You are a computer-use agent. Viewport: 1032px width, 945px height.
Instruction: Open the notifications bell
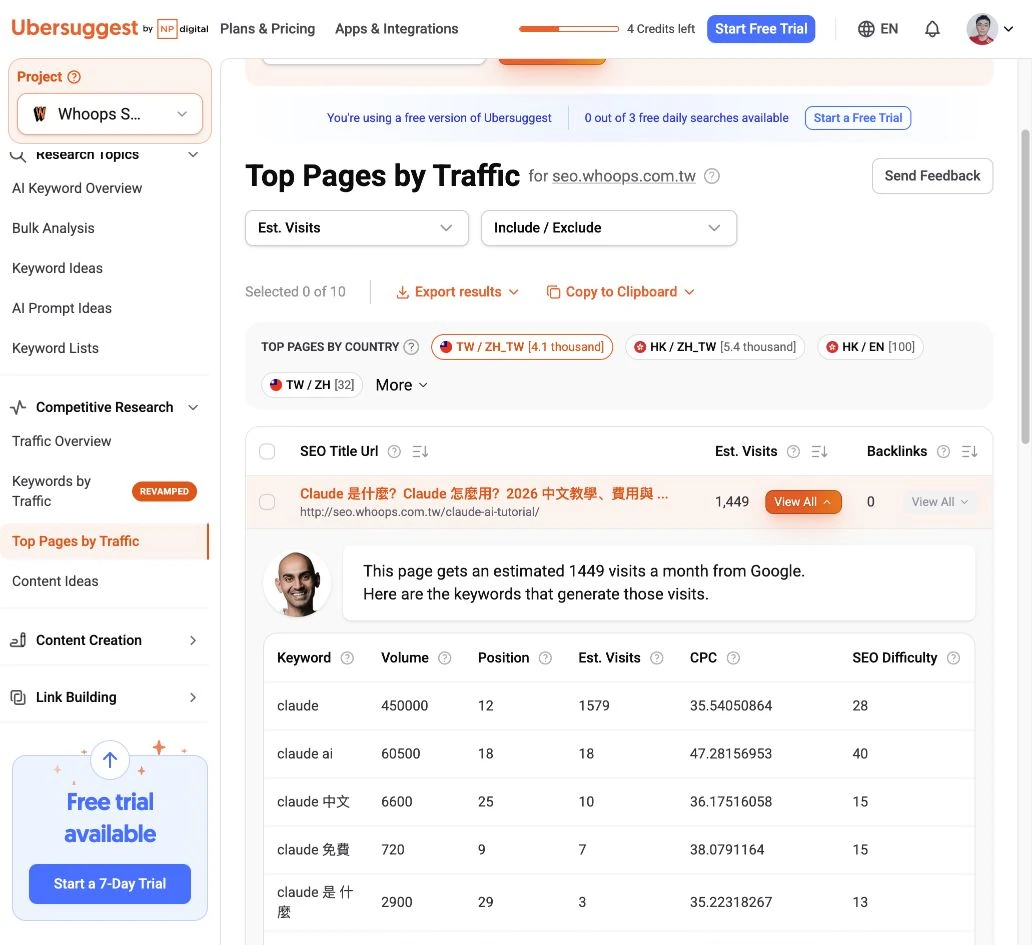[932, 29]
